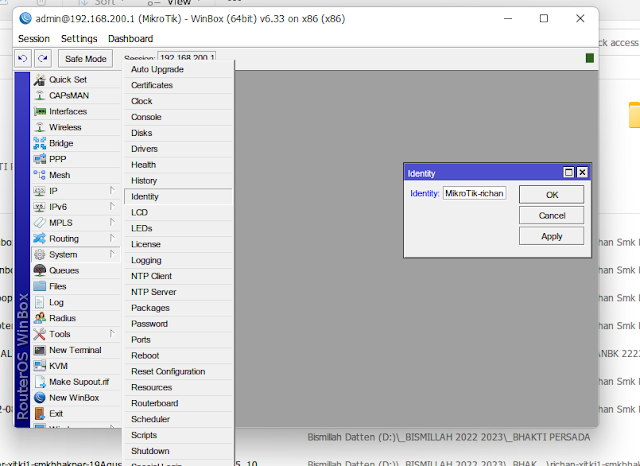The width and height of the screenshot is (640, 466).
Task: Close the Identity dialog window
Action: pos(582,173)
